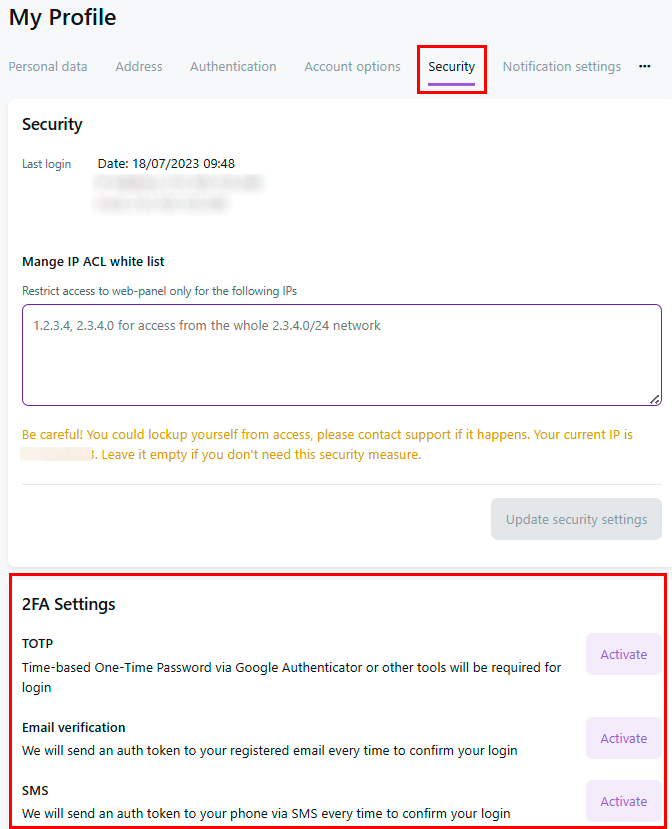Click the Security tab
Viewport: 672px width, 829px height.
[x=451, y=67]
